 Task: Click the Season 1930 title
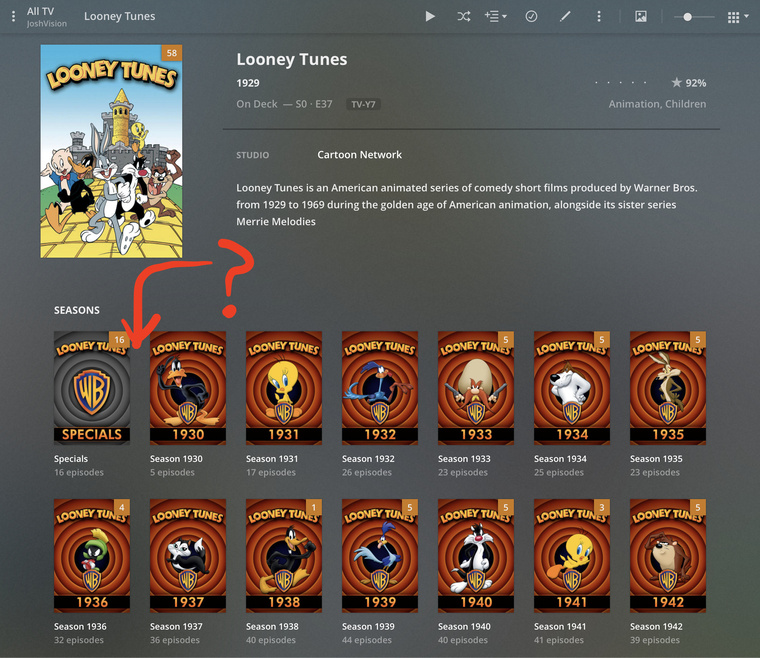click(x=176, y=459)
